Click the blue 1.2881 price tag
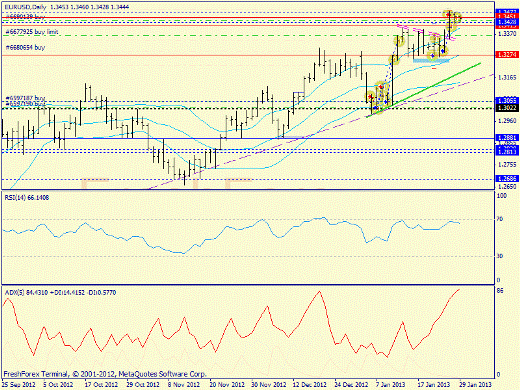 click(x=507, y=138)
